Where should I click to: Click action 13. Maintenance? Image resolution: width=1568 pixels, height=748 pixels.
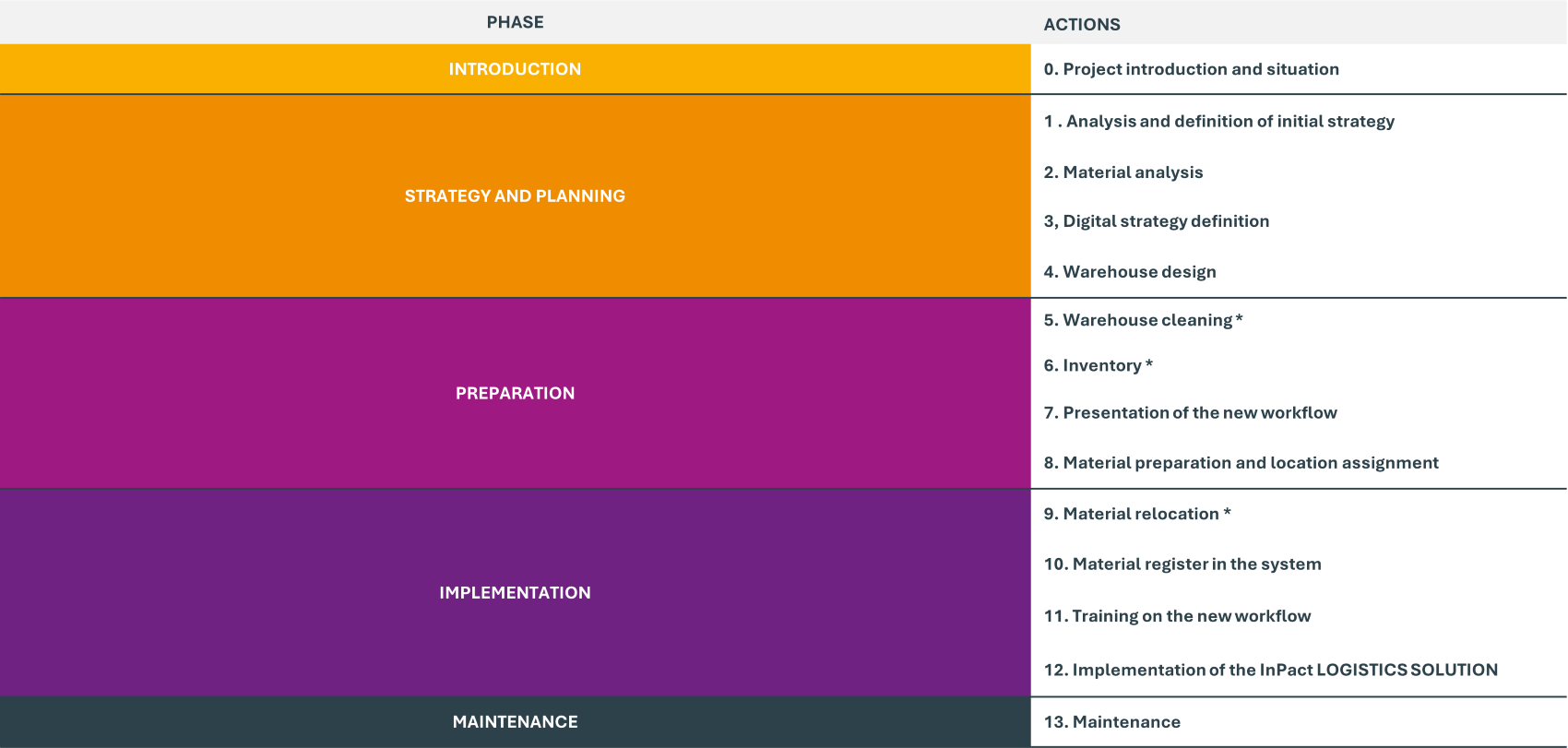pyautogui.click(x=1111, y=722)
